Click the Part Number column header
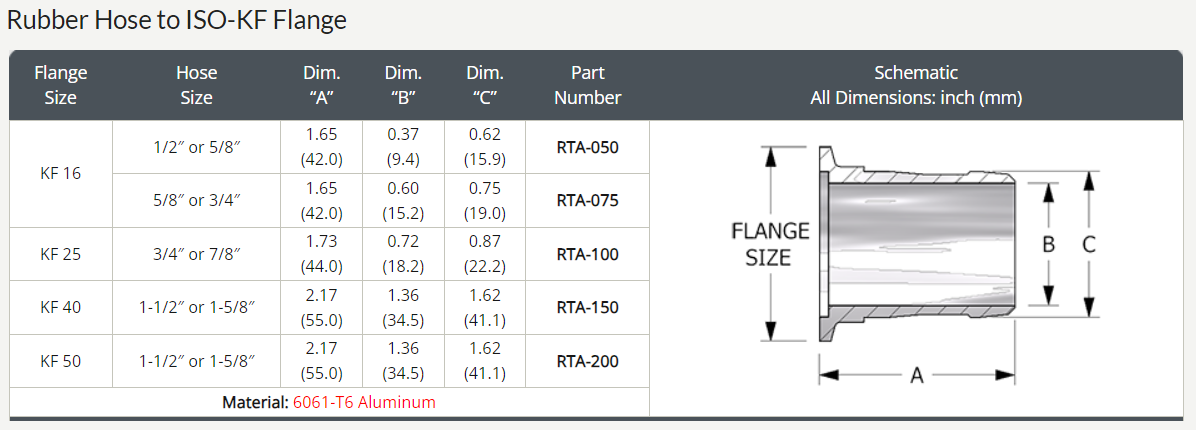 [x=587, y=85]
